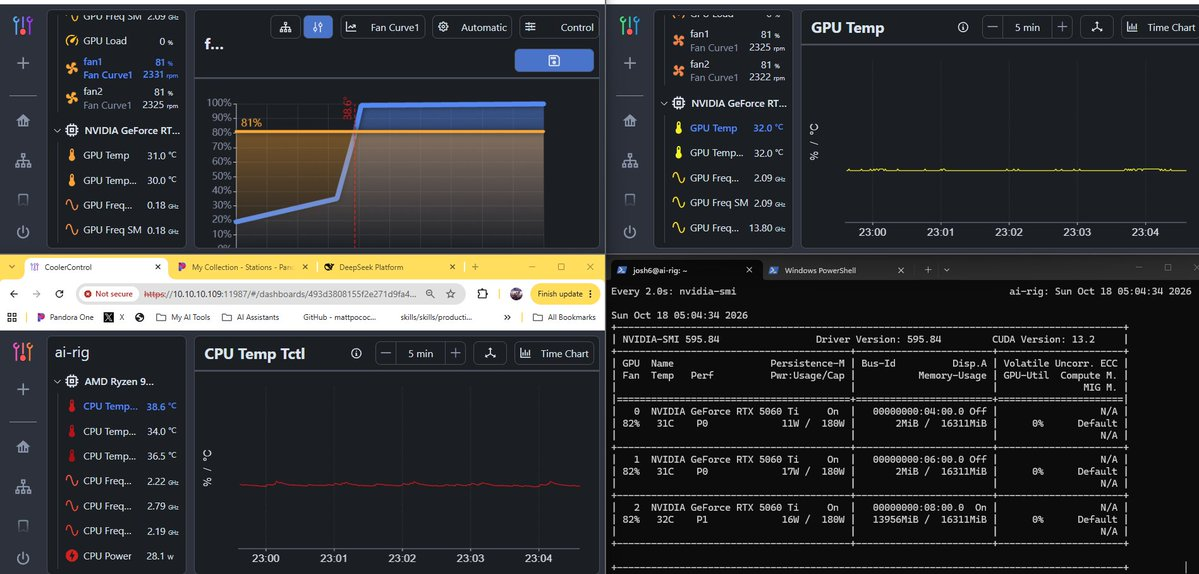Image resolution: width=1199 pixels, height=574 pixels.
Task: Select GPU Temp 31.0 °C sensor row
Action: (x=121, y=155)
